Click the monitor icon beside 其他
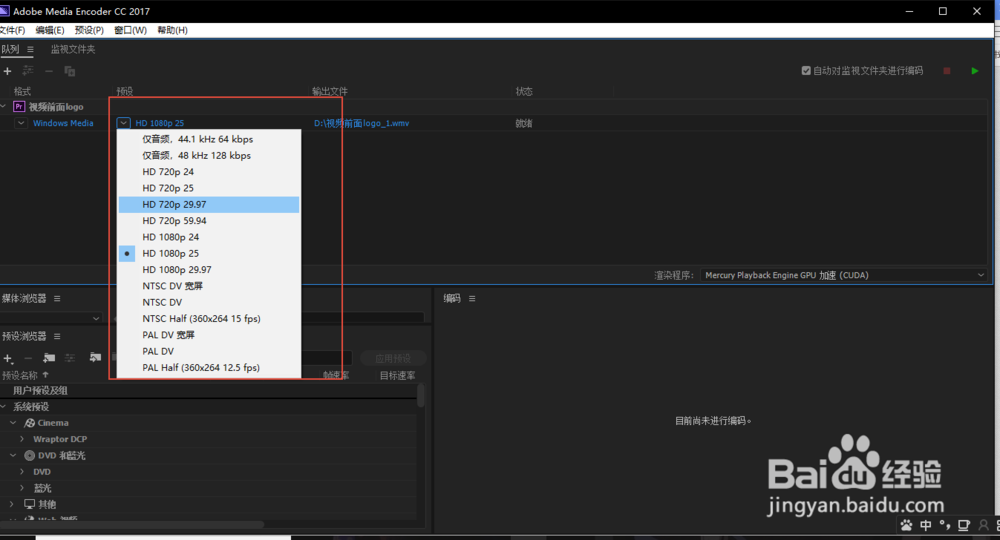1000x540 pixels. tap(29, 504)
